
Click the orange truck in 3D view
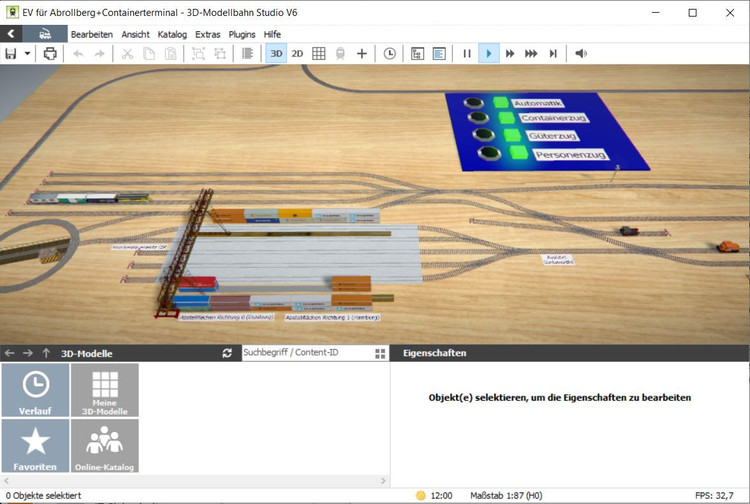pyautogui.click(x=727, y=247)
